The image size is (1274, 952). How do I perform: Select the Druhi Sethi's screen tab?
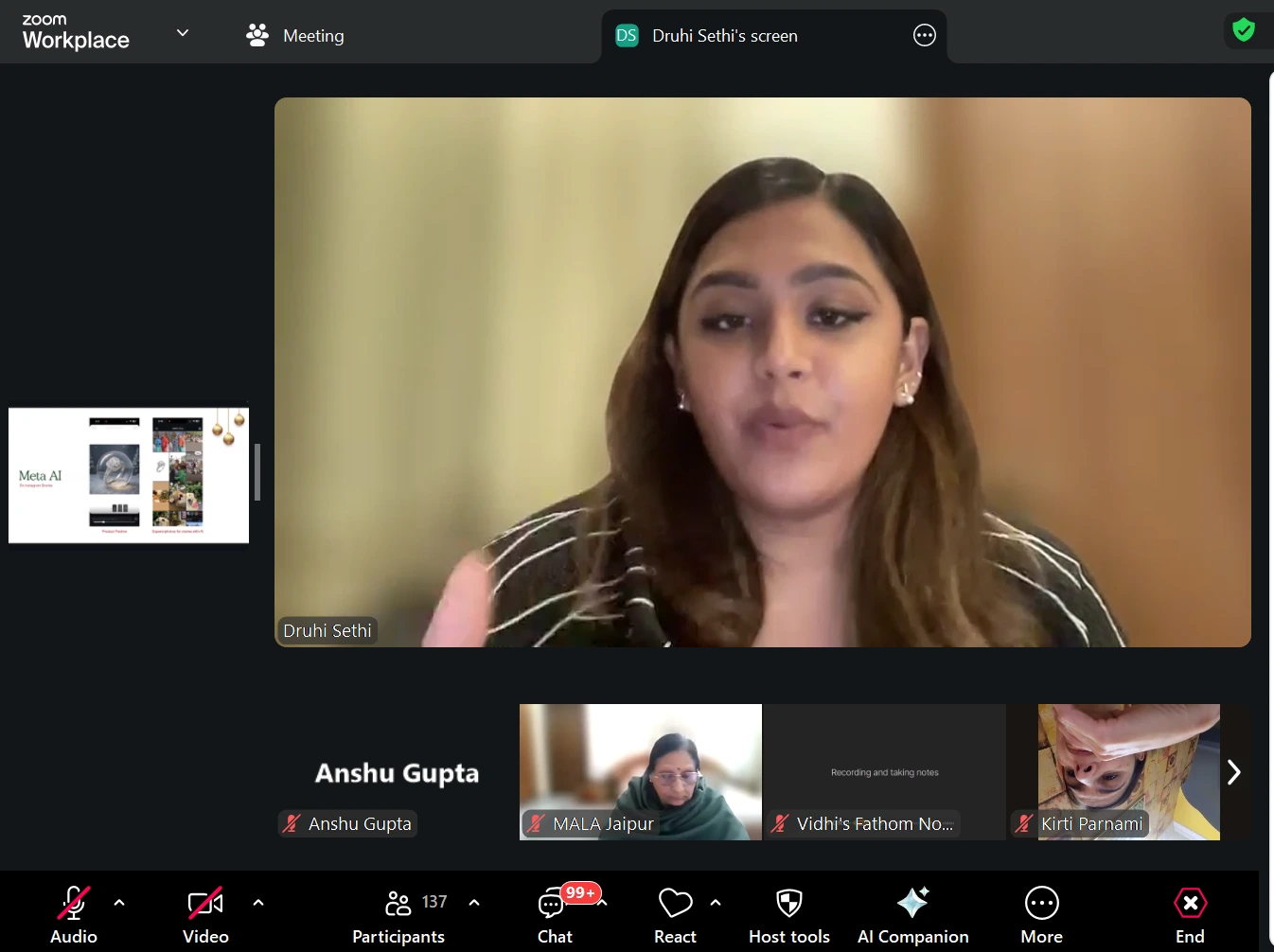pos(724,36)
